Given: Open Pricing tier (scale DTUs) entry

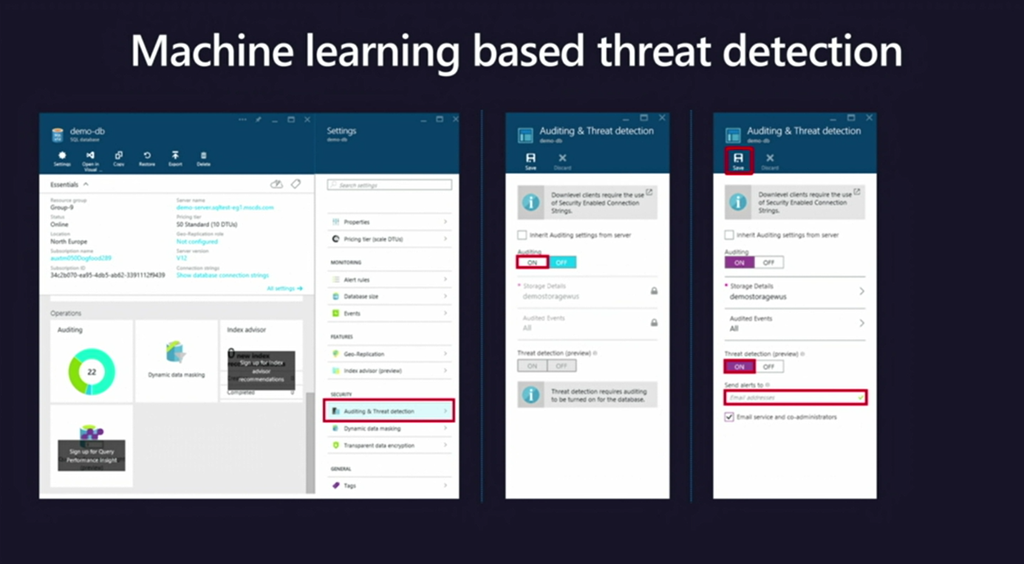Looking at the screenshot, I should (390, 239).
